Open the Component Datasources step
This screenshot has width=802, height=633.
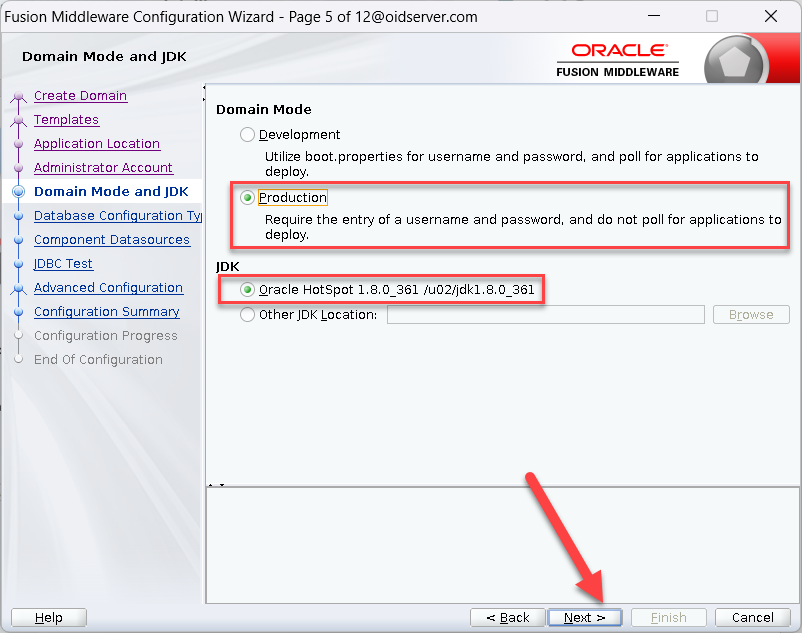click(111, 240)
